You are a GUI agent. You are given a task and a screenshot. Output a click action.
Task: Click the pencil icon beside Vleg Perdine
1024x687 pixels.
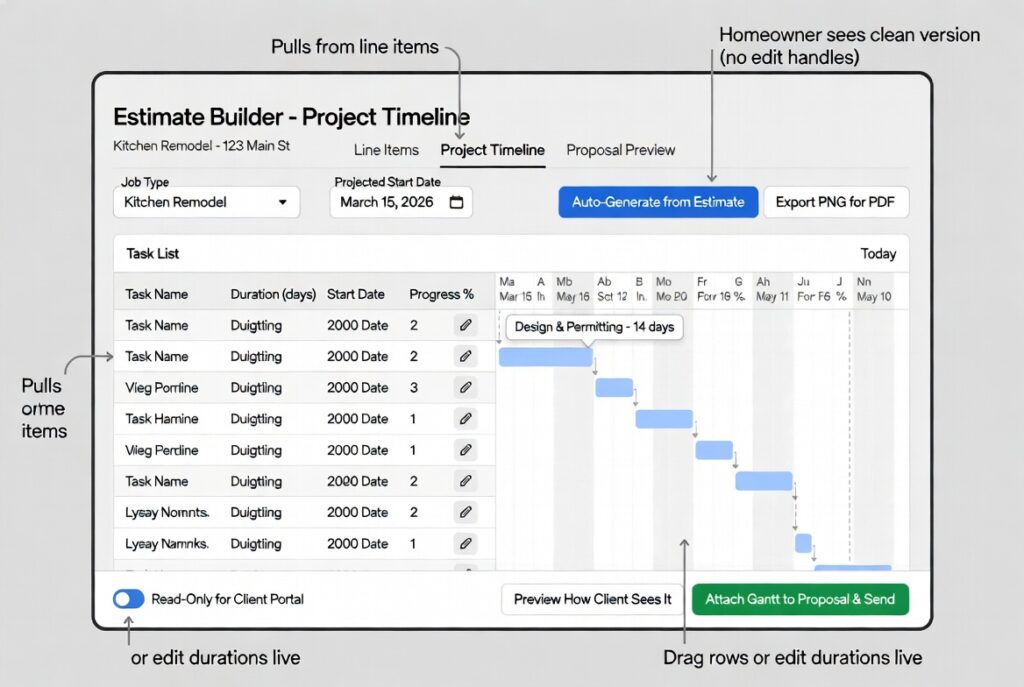click(x=466, y=450)
